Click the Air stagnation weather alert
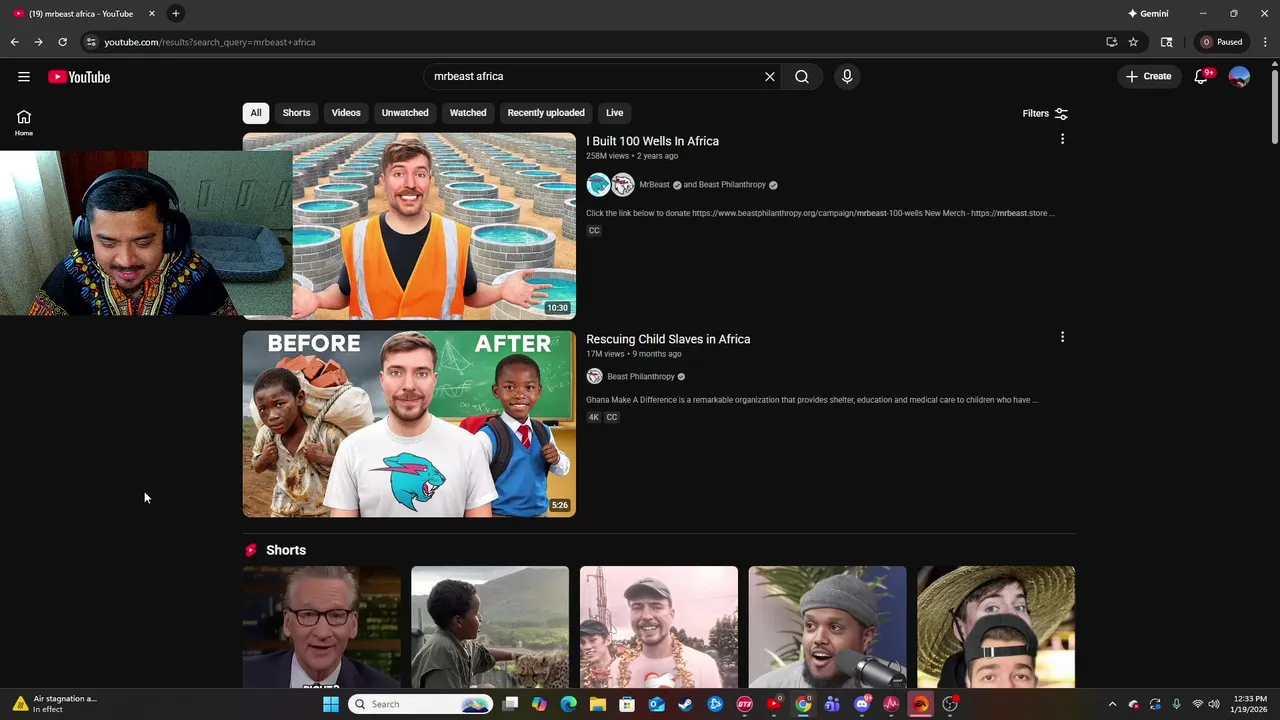 click(x=56, y=704)
